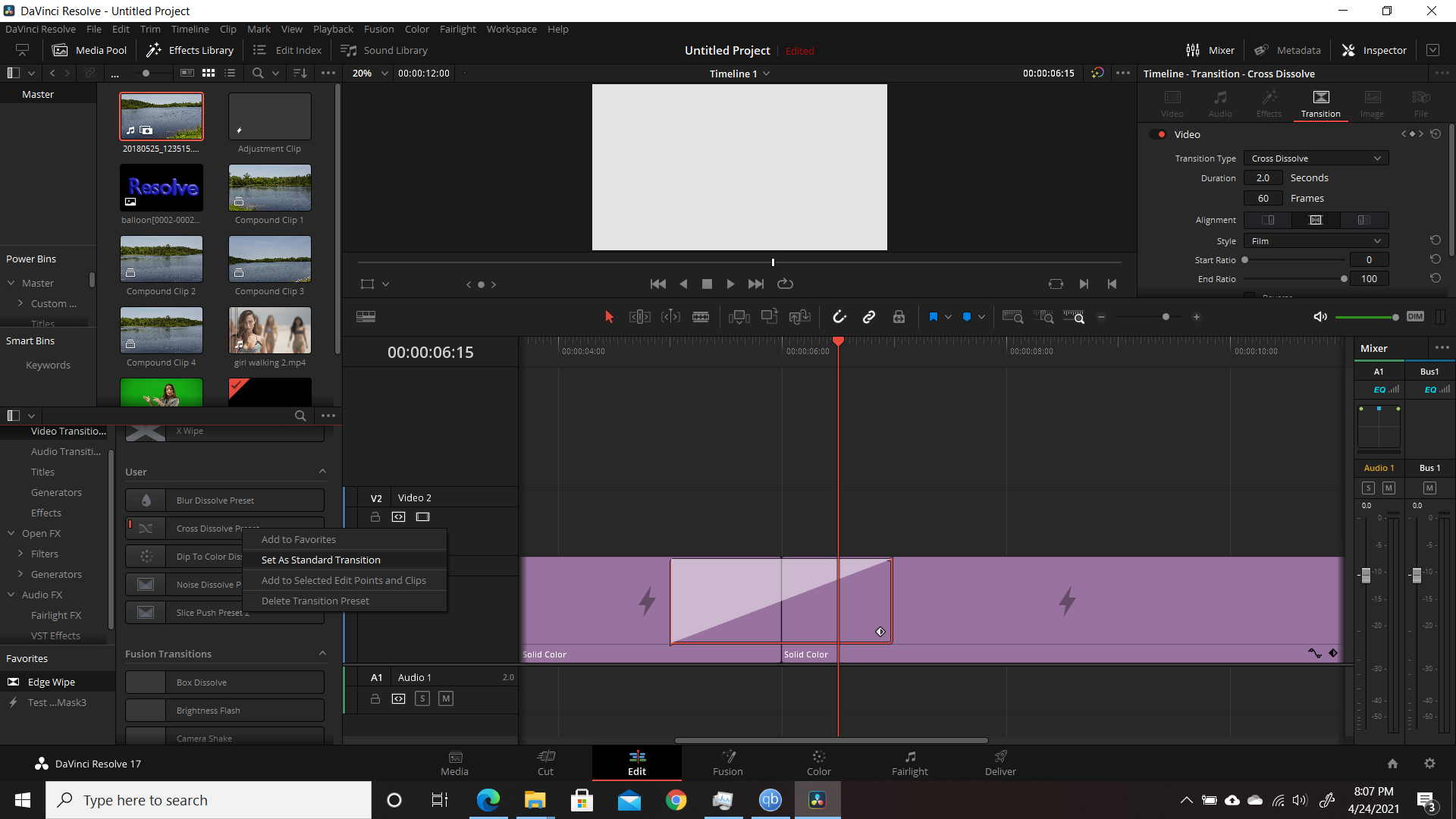Open the Transition Type dropdown
Image resolution: width=1456 pixels, height=819 pixels.
(x=1316, y=158)
